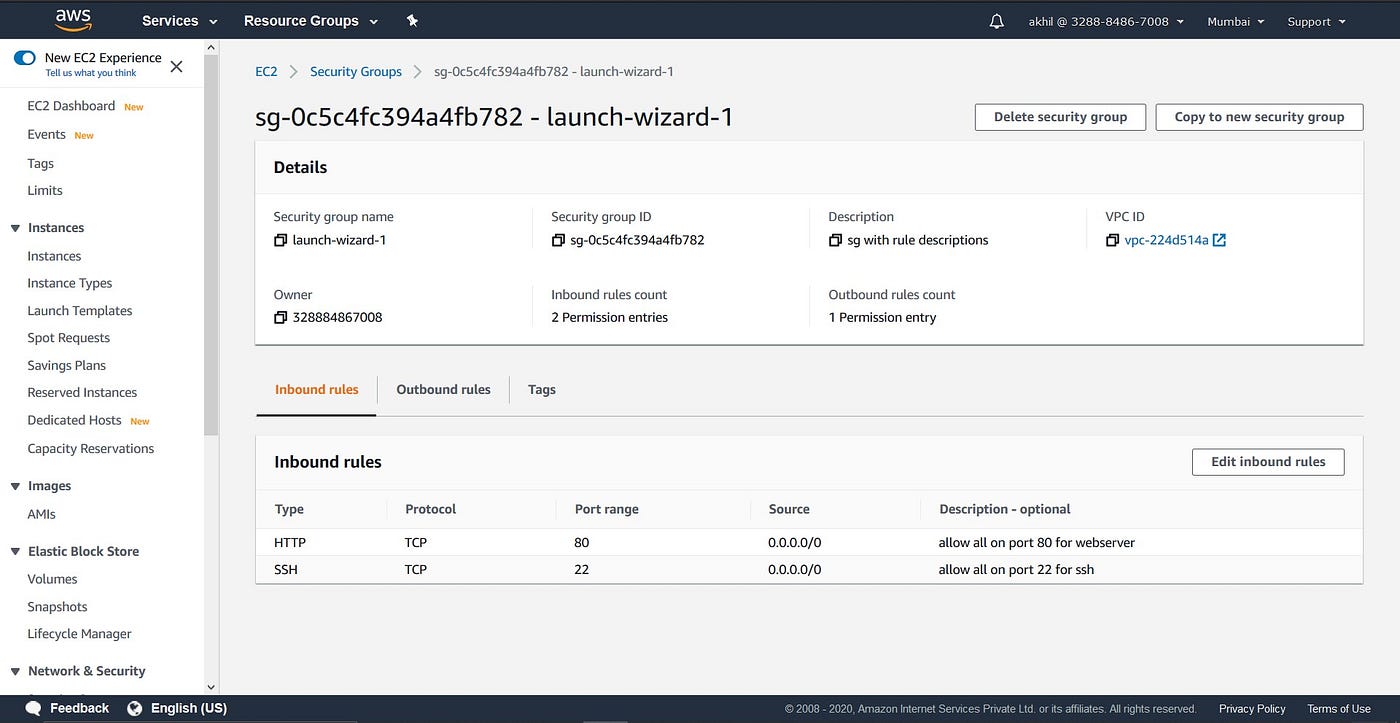
Task: Open VPC external link icon
Action: [x=1219, y=240]
